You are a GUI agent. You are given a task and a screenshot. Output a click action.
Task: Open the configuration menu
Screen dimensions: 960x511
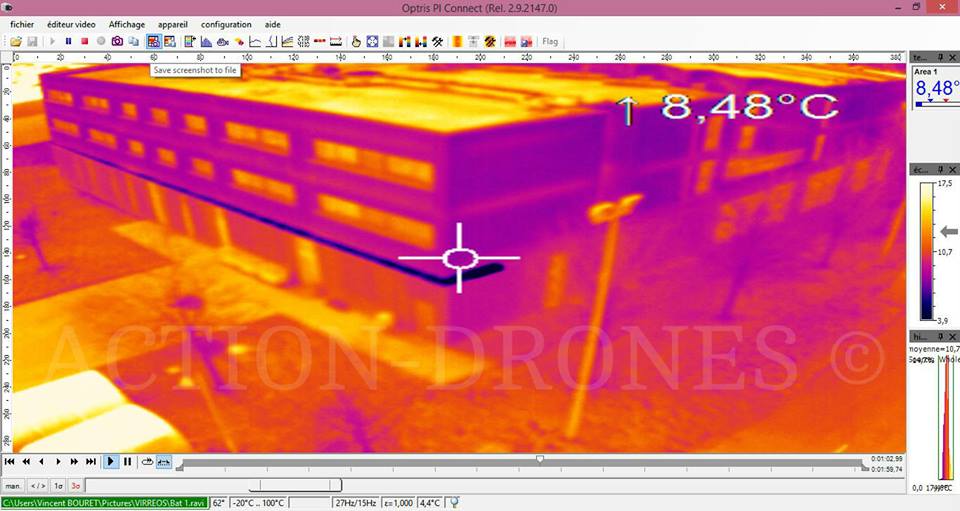point(226,24)
